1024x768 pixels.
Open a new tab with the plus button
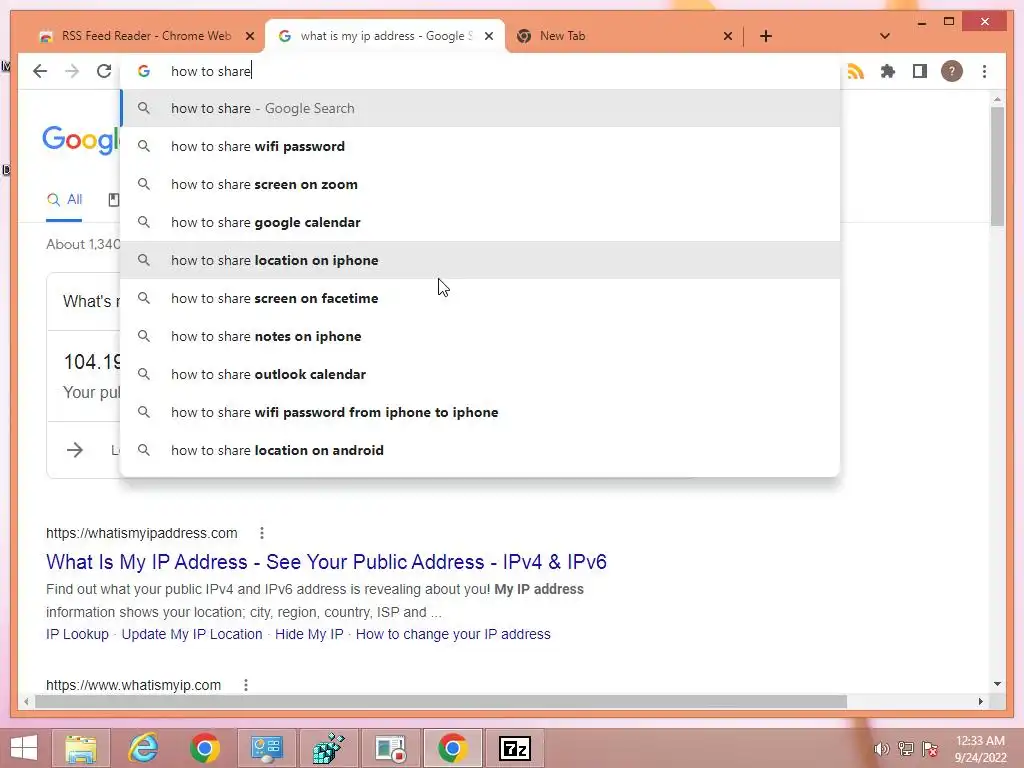766,36
